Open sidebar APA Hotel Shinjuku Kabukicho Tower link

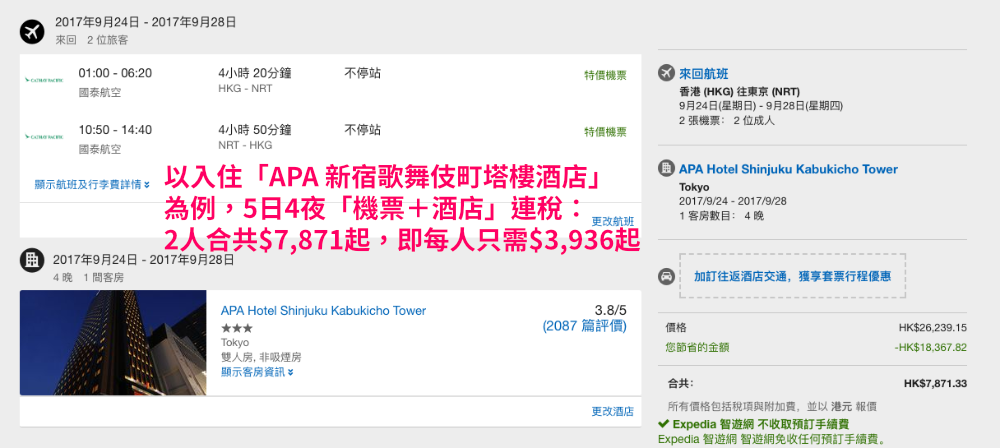click(x=788, y=169)
